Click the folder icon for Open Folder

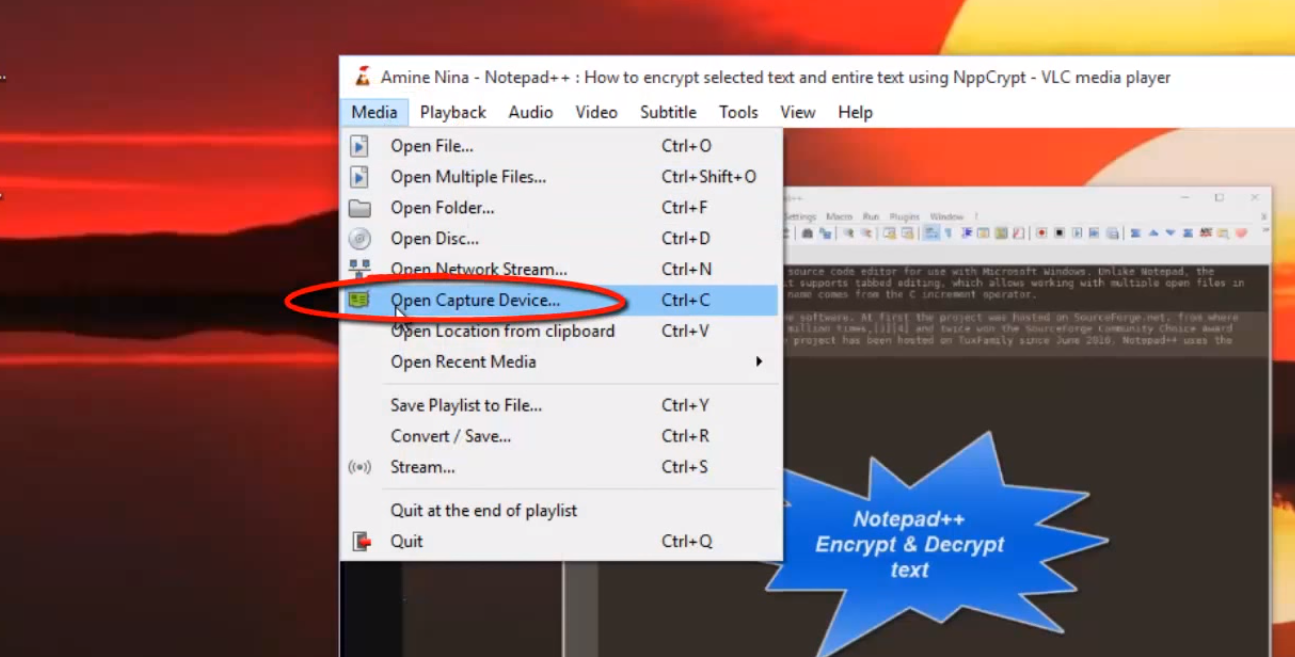[x=359, y=208]
